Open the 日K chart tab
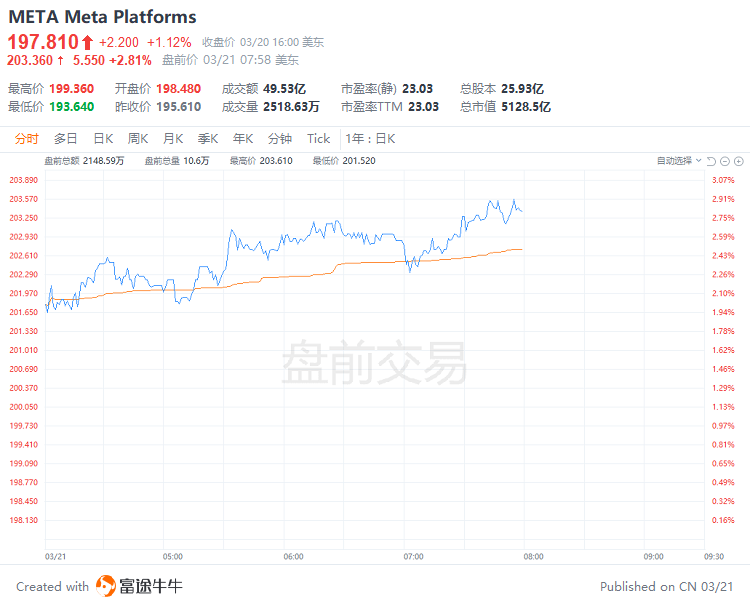Image resolution: width=750 pixels, height=607 pixels. click(103, 139)
